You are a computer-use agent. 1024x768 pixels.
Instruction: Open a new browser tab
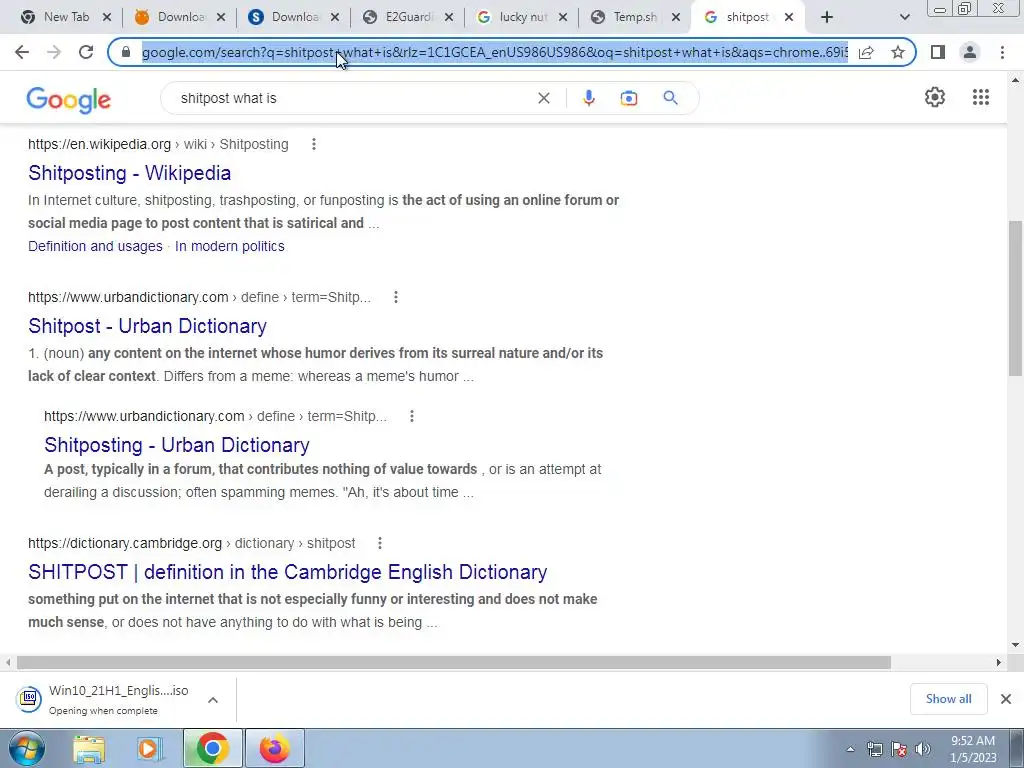(x=827, y=18)
